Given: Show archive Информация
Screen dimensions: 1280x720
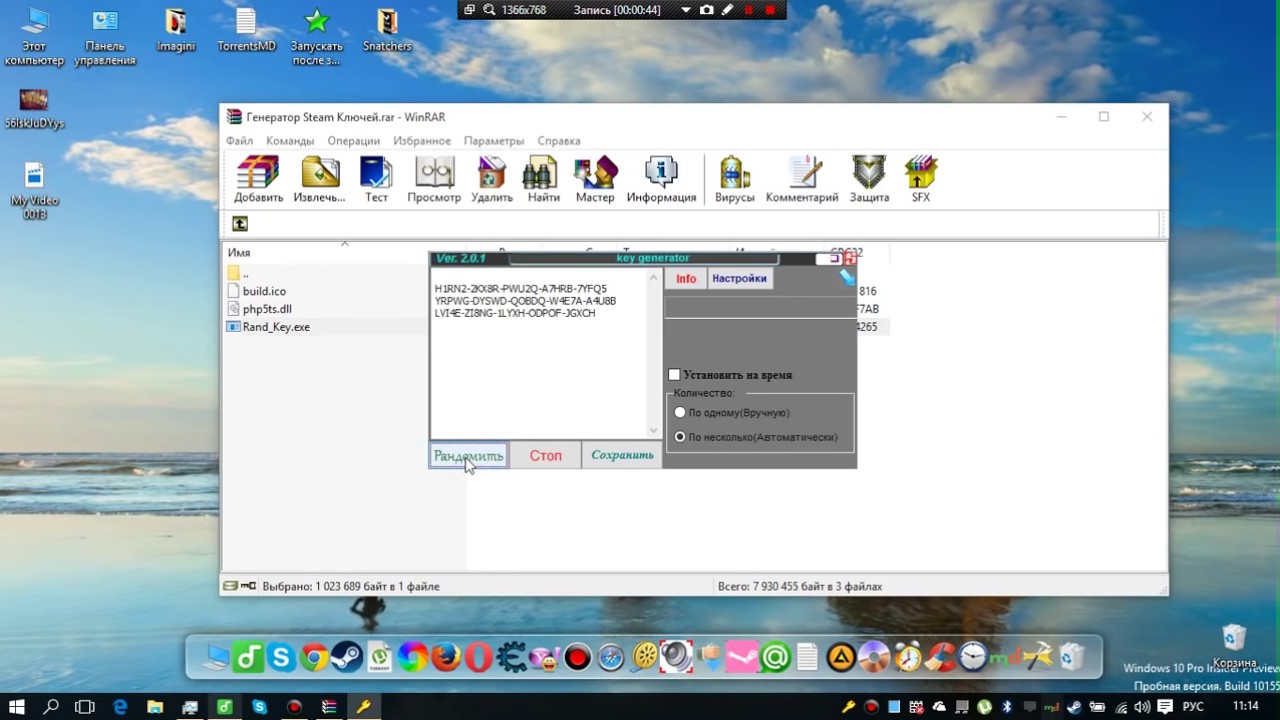Looking at the screenshot, I should pyautogui.click(x=661, y=180).
